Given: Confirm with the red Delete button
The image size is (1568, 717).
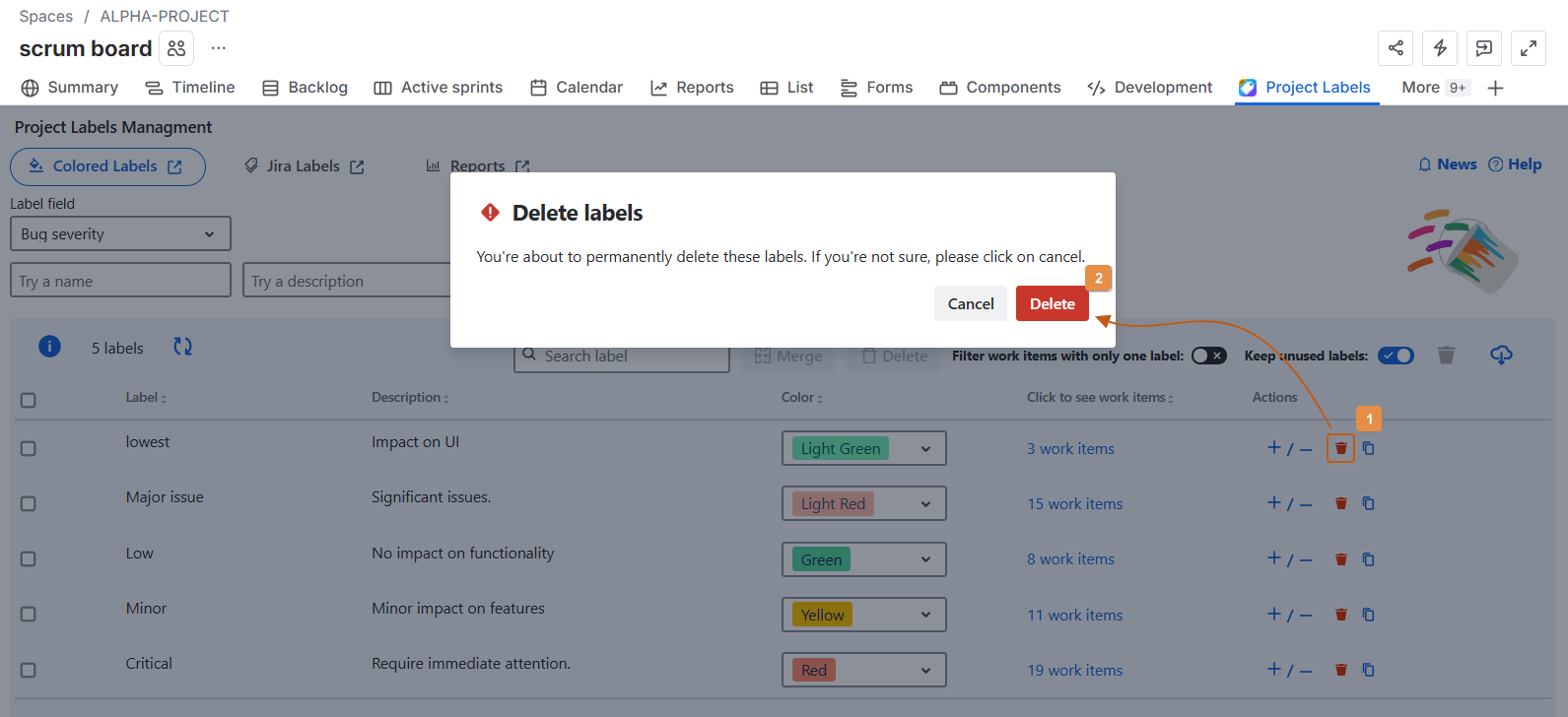Looking at the screenshot, I should [1052, 304].
